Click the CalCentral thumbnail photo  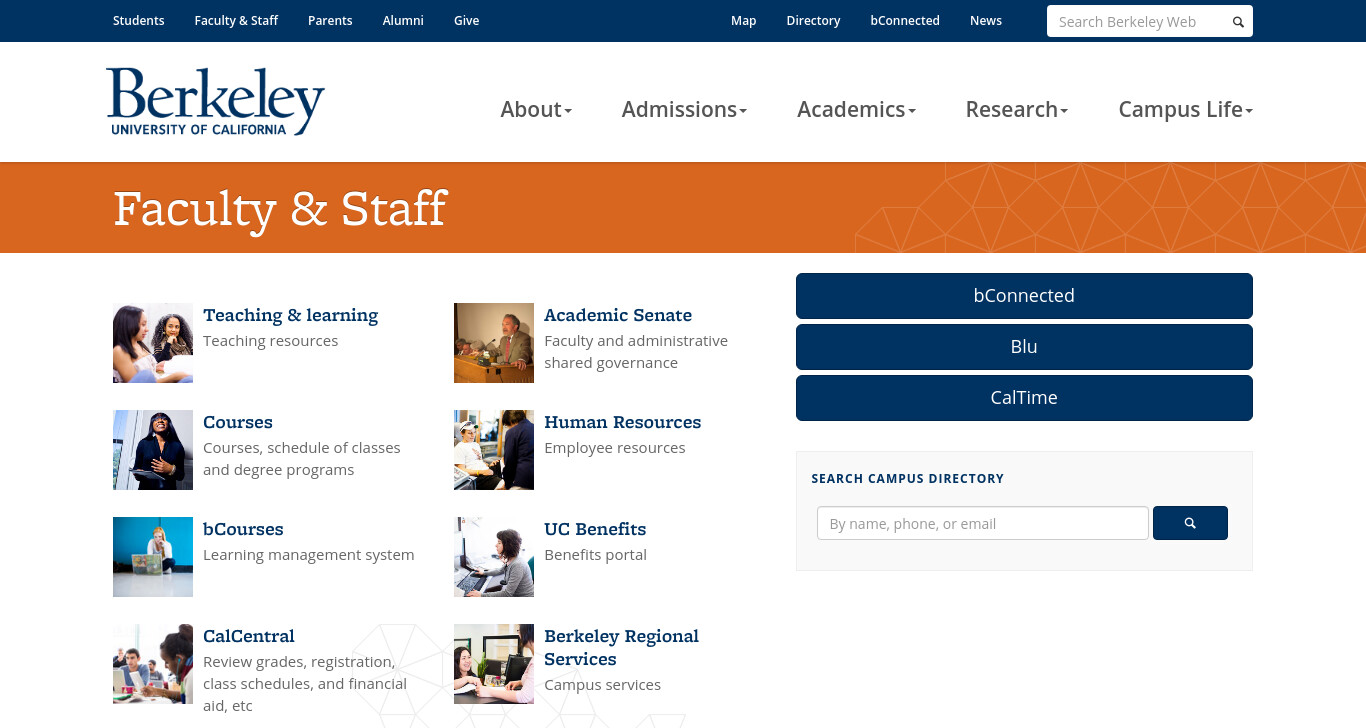click(153, 664)
